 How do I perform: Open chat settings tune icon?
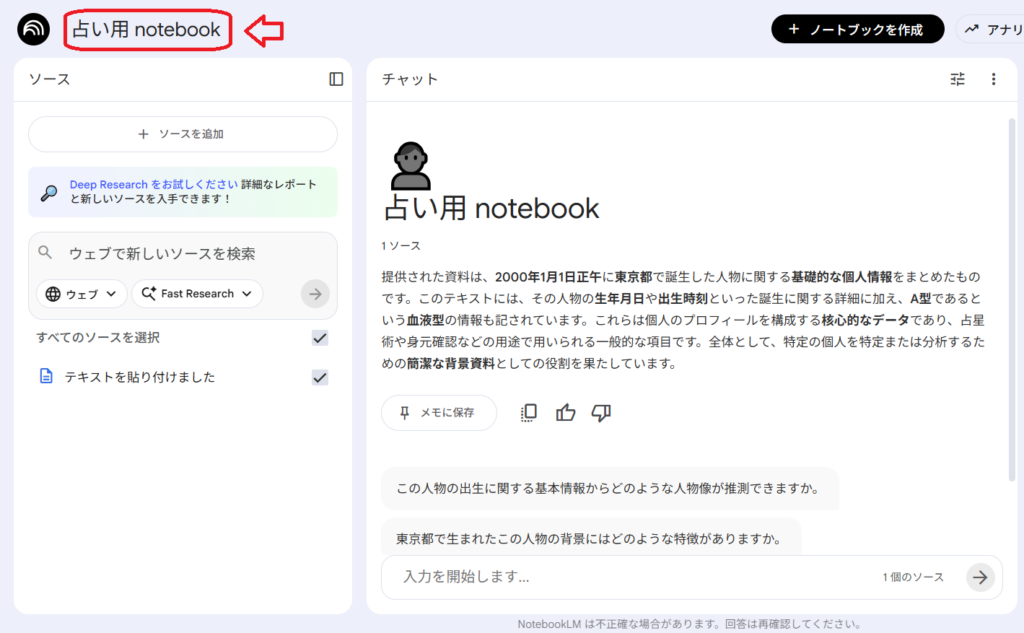[958, 79]
